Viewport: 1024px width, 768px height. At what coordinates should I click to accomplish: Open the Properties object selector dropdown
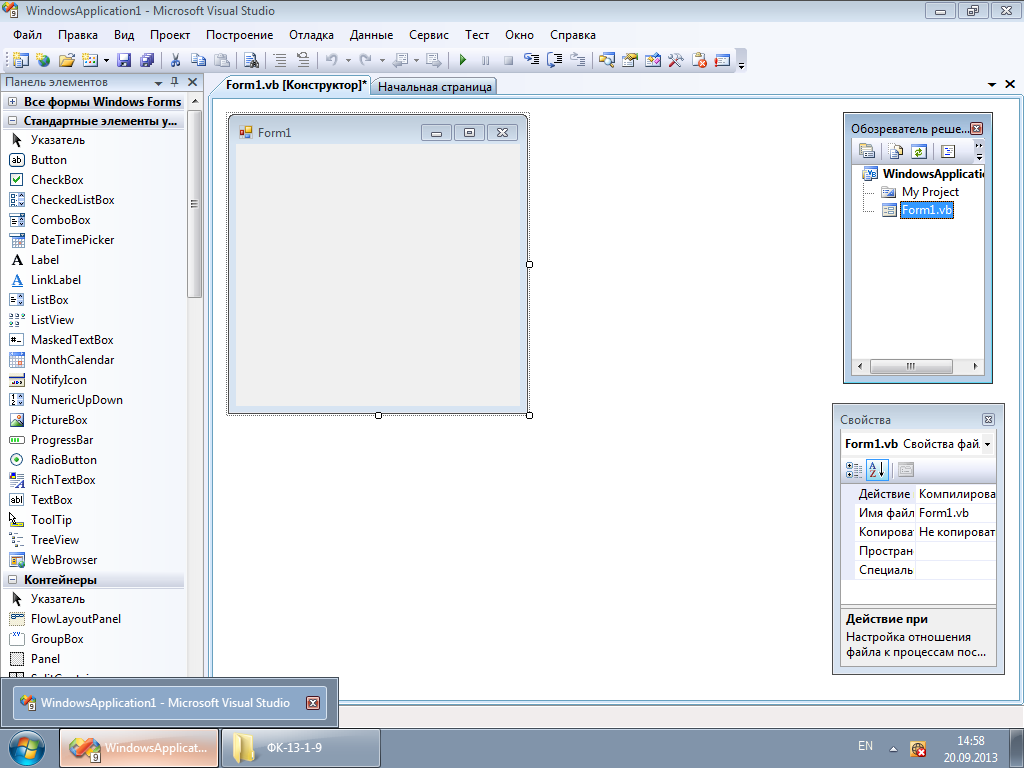click(987, 445)
